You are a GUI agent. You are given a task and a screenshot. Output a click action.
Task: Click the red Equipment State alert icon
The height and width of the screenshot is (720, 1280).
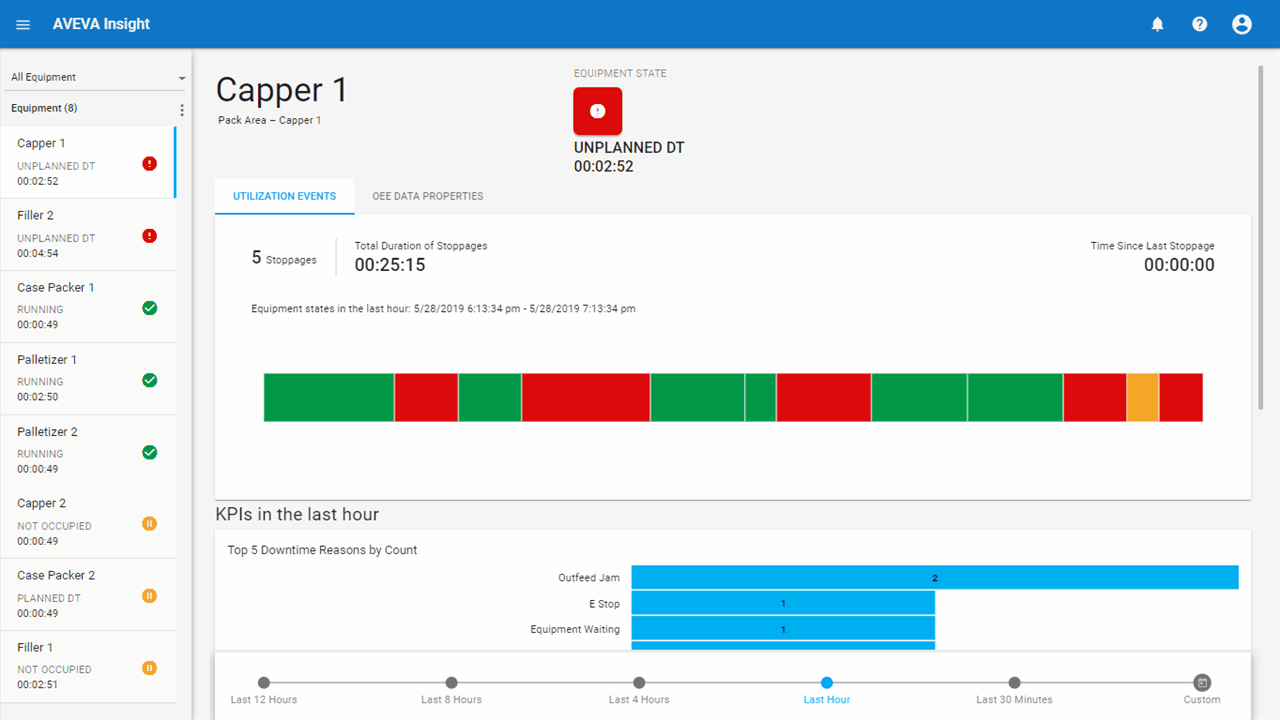(x=597, y=111)
